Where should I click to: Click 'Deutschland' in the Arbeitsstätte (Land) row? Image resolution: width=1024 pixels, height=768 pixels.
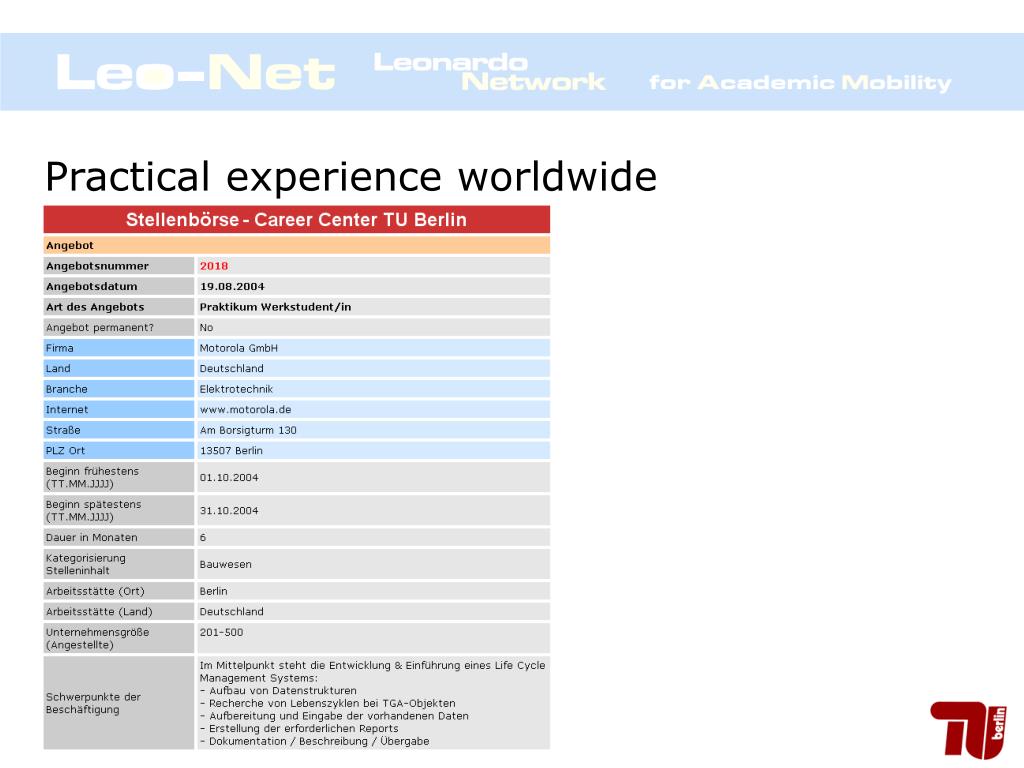(x=231, y=612)
